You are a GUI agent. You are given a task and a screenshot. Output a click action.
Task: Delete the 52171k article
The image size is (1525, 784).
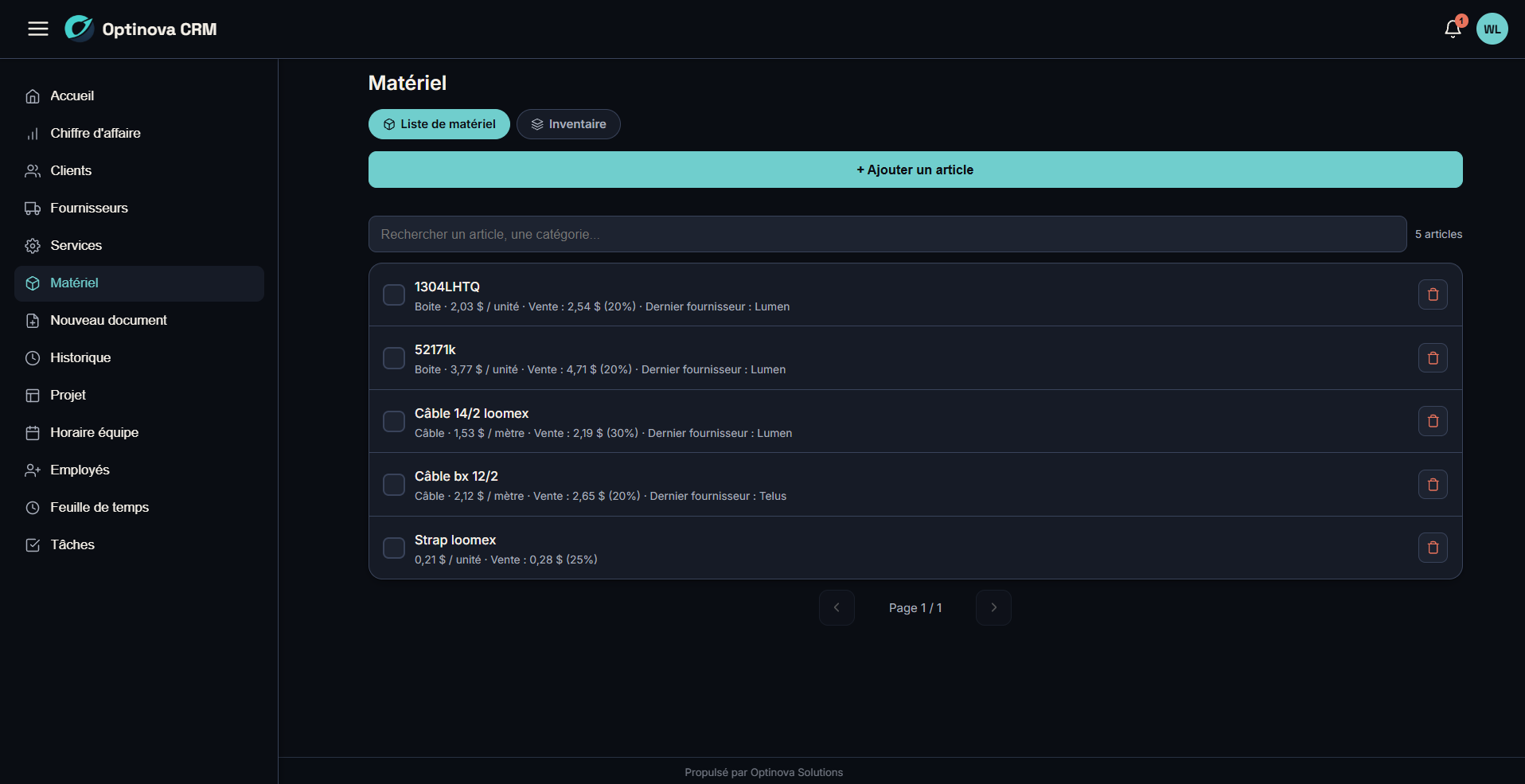tap(1433, 358)
